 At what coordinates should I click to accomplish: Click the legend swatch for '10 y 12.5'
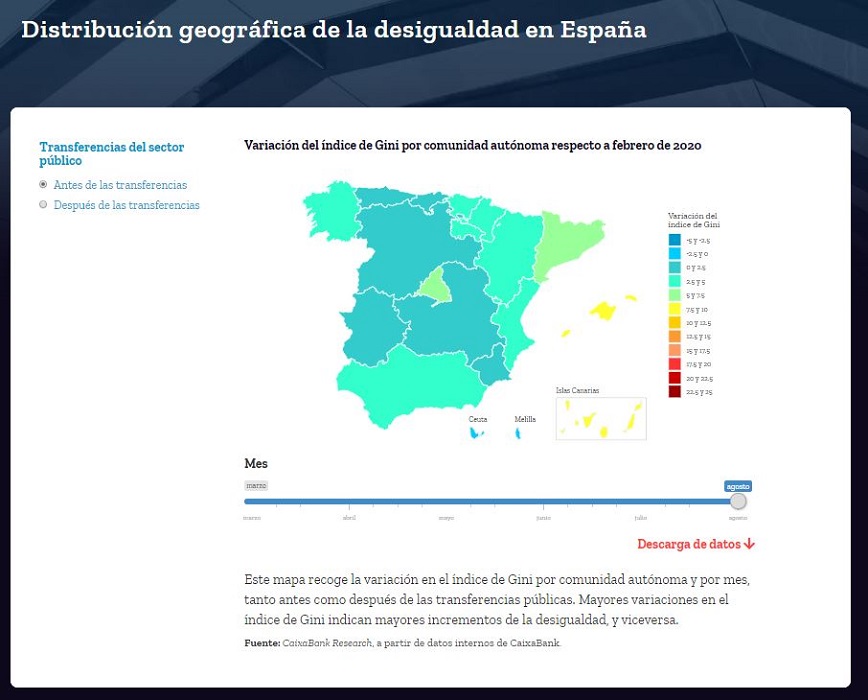pyautogui.click(x=674, y=323)
